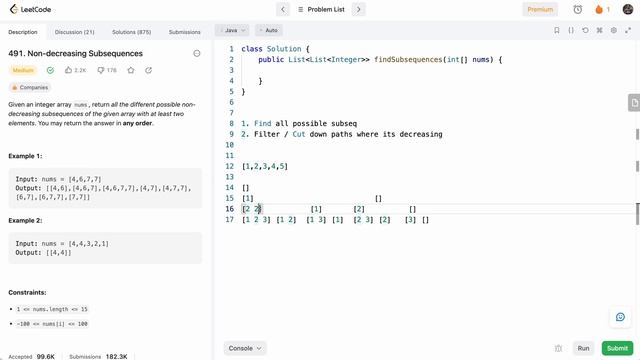Expand the Console dropdown
Image resolution: width=640 pixels, height=360 pixels.
point(245,348)
